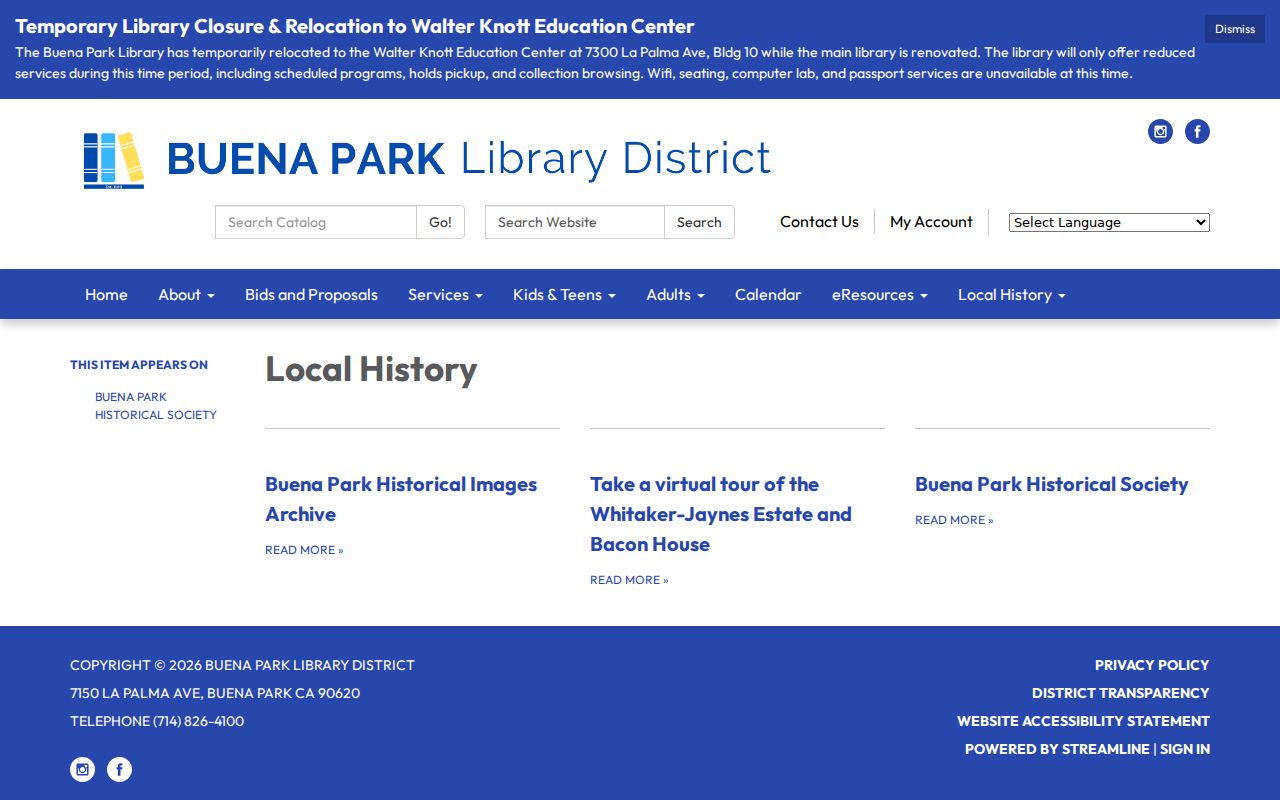Read more about Historical Images Archive
Screen dimensions: 1280x800
(x=304, y=550)
